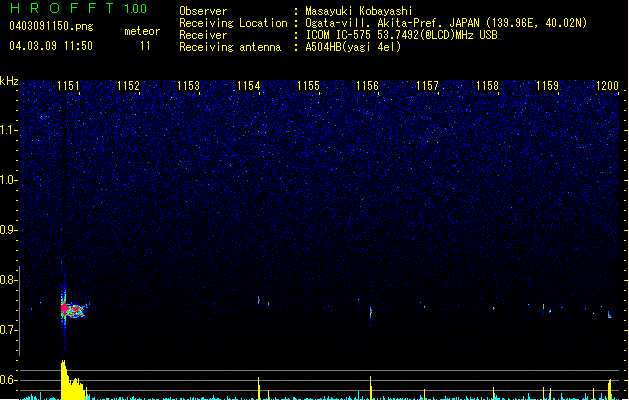The image size is (629, 400).
Task: Click the 1155 time marker
Action: click(x=308, y=86)
